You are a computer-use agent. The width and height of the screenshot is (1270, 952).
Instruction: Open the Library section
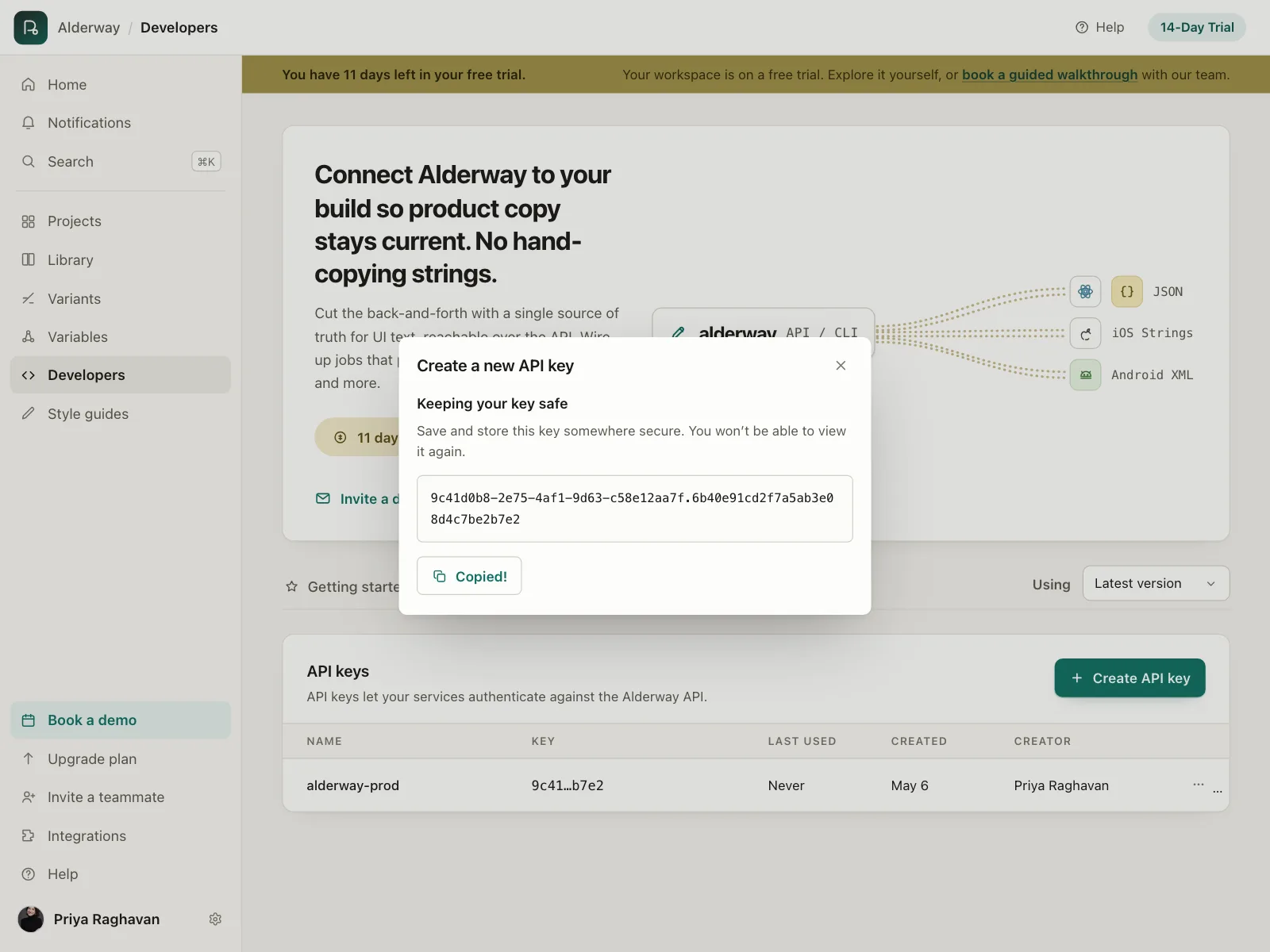tap(121, 260)
